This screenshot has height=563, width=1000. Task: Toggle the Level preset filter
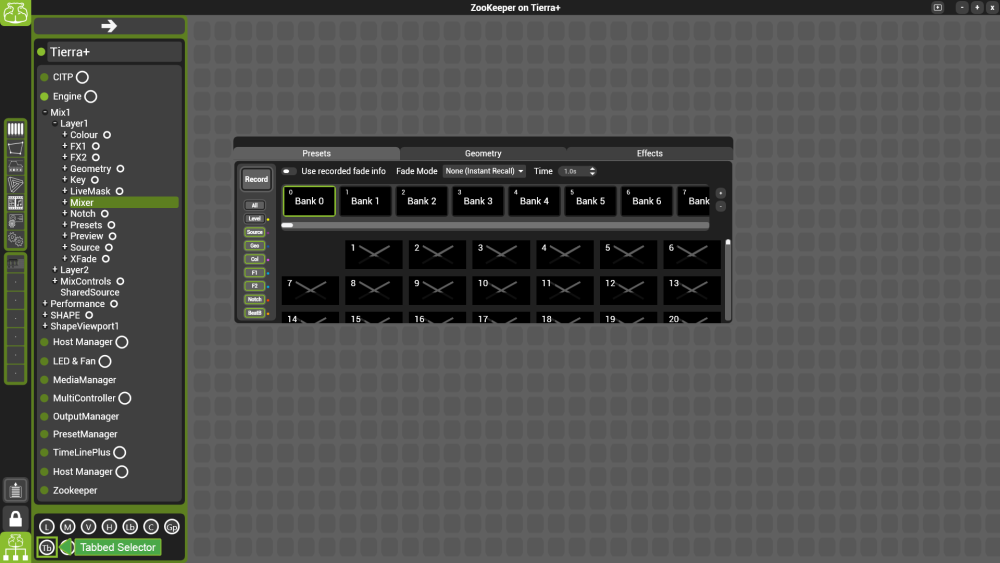[254, 219]
